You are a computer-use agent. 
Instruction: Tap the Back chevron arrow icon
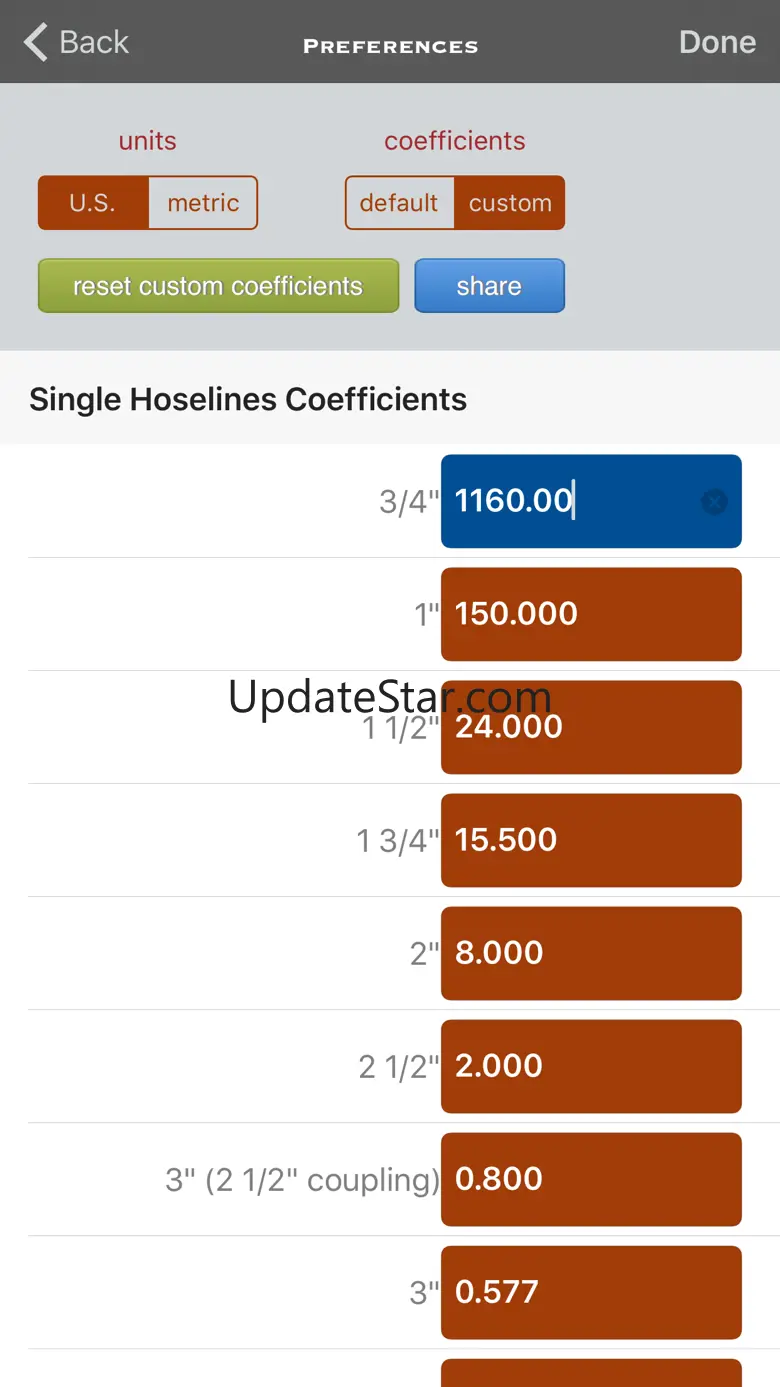36,42
